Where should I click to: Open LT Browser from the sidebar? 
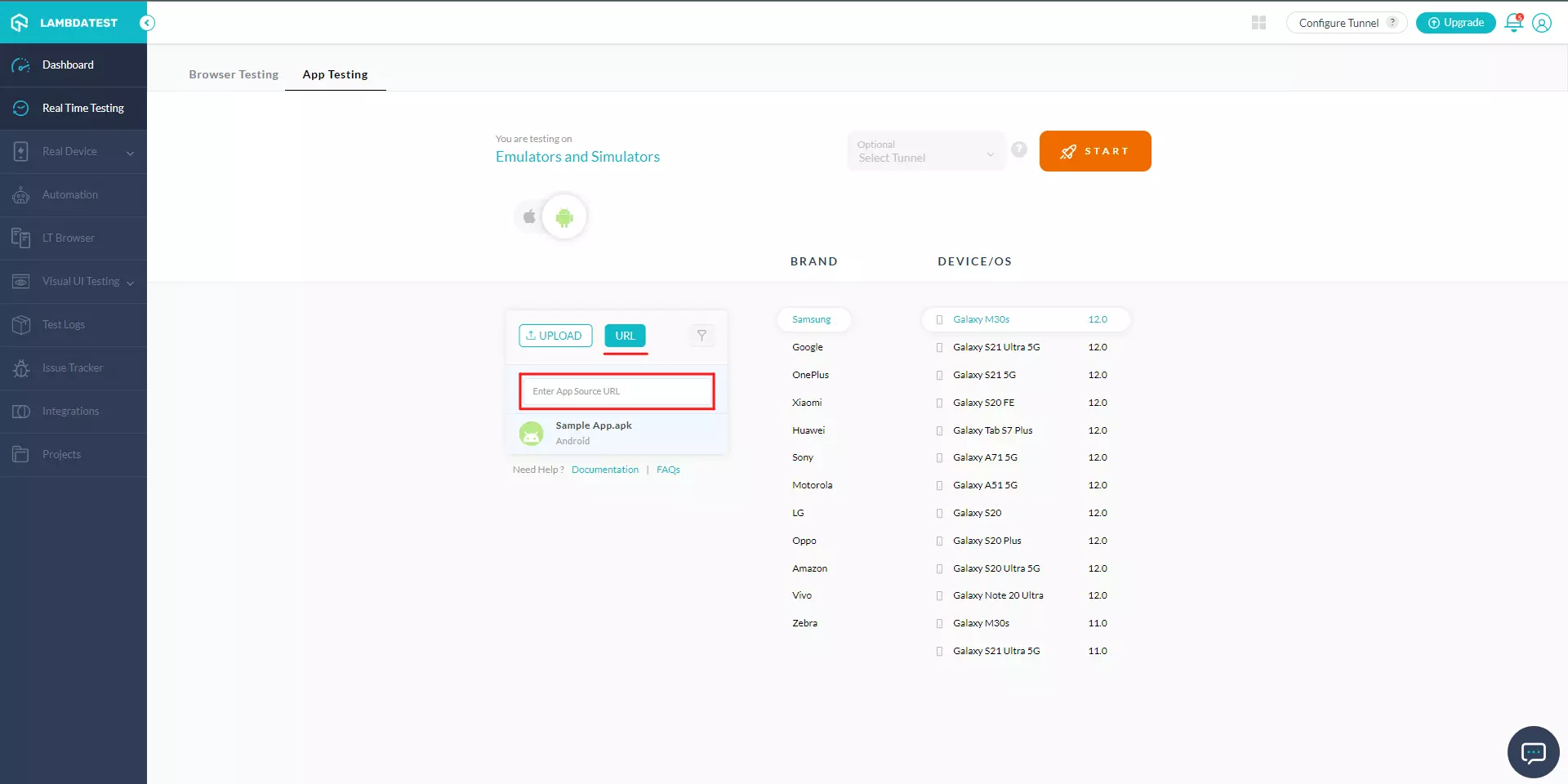tap(69, 238)
